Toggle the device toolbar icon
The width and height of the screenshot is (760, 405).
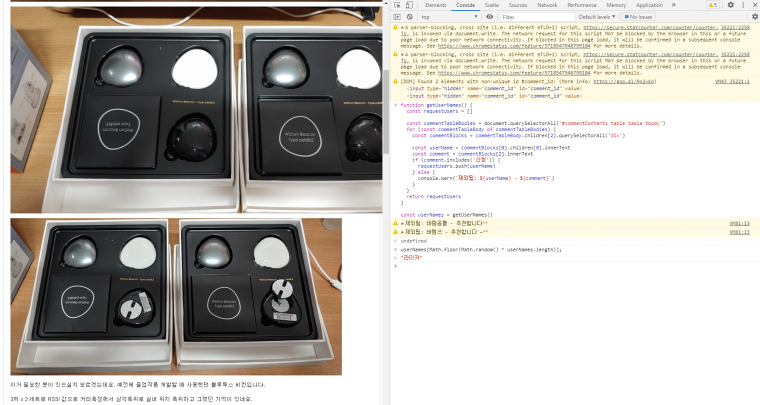[409, 5]
